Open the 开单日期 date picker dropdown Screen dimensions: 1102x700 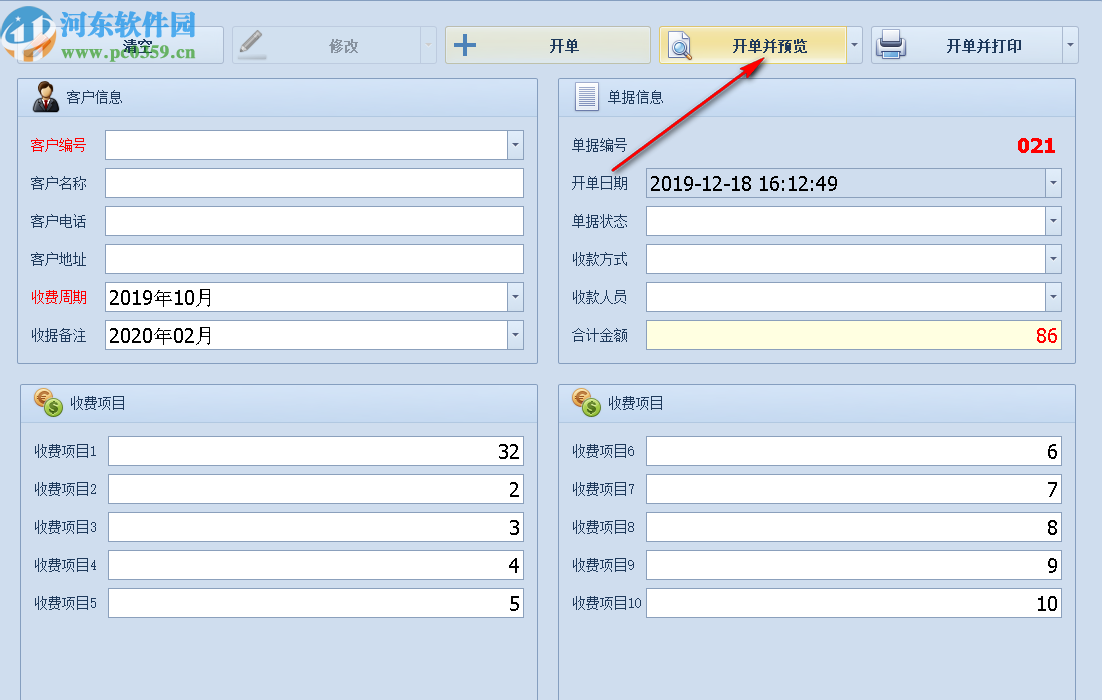point(1052,183)
